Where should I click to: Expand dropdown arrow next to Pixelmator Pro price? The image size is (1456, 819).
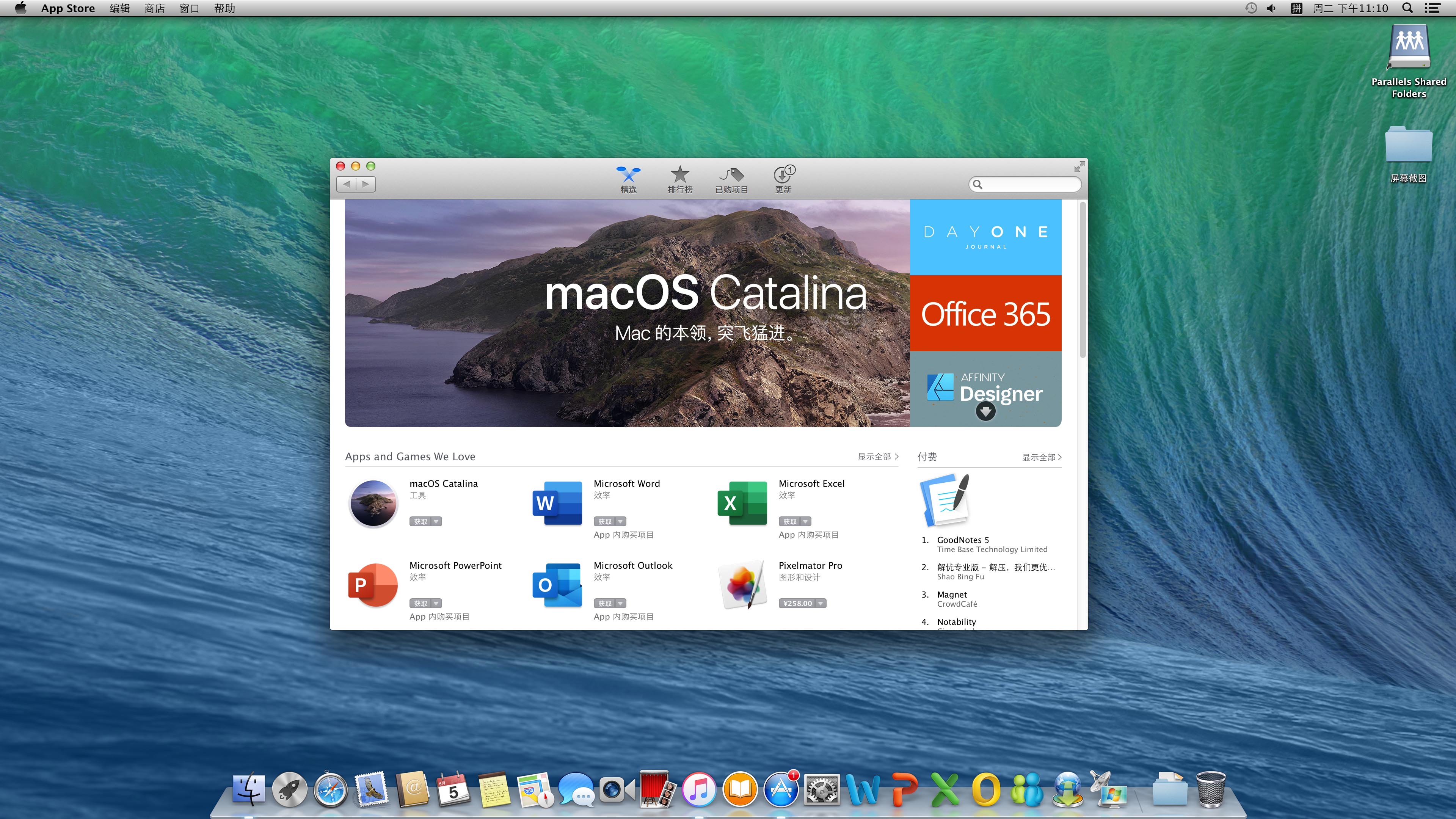point(821,604)
